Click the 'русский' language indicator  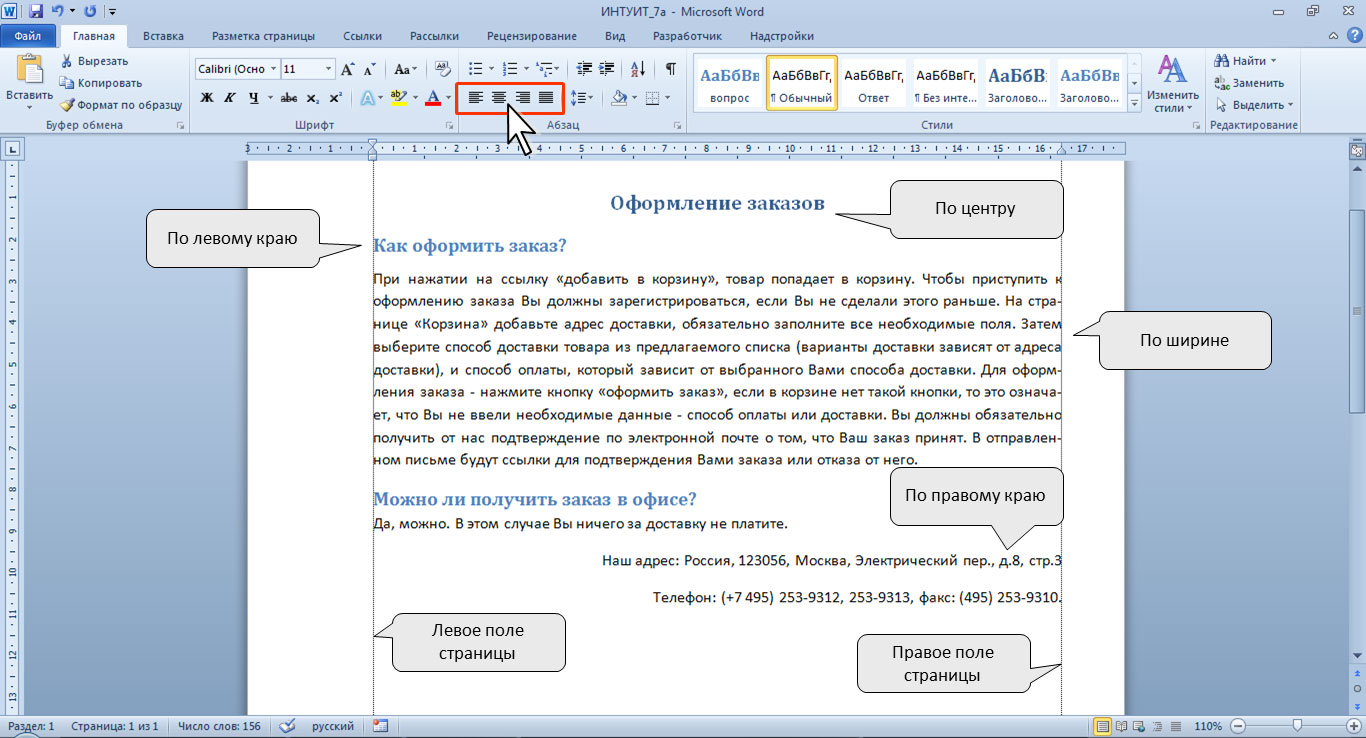coord(332,726)
